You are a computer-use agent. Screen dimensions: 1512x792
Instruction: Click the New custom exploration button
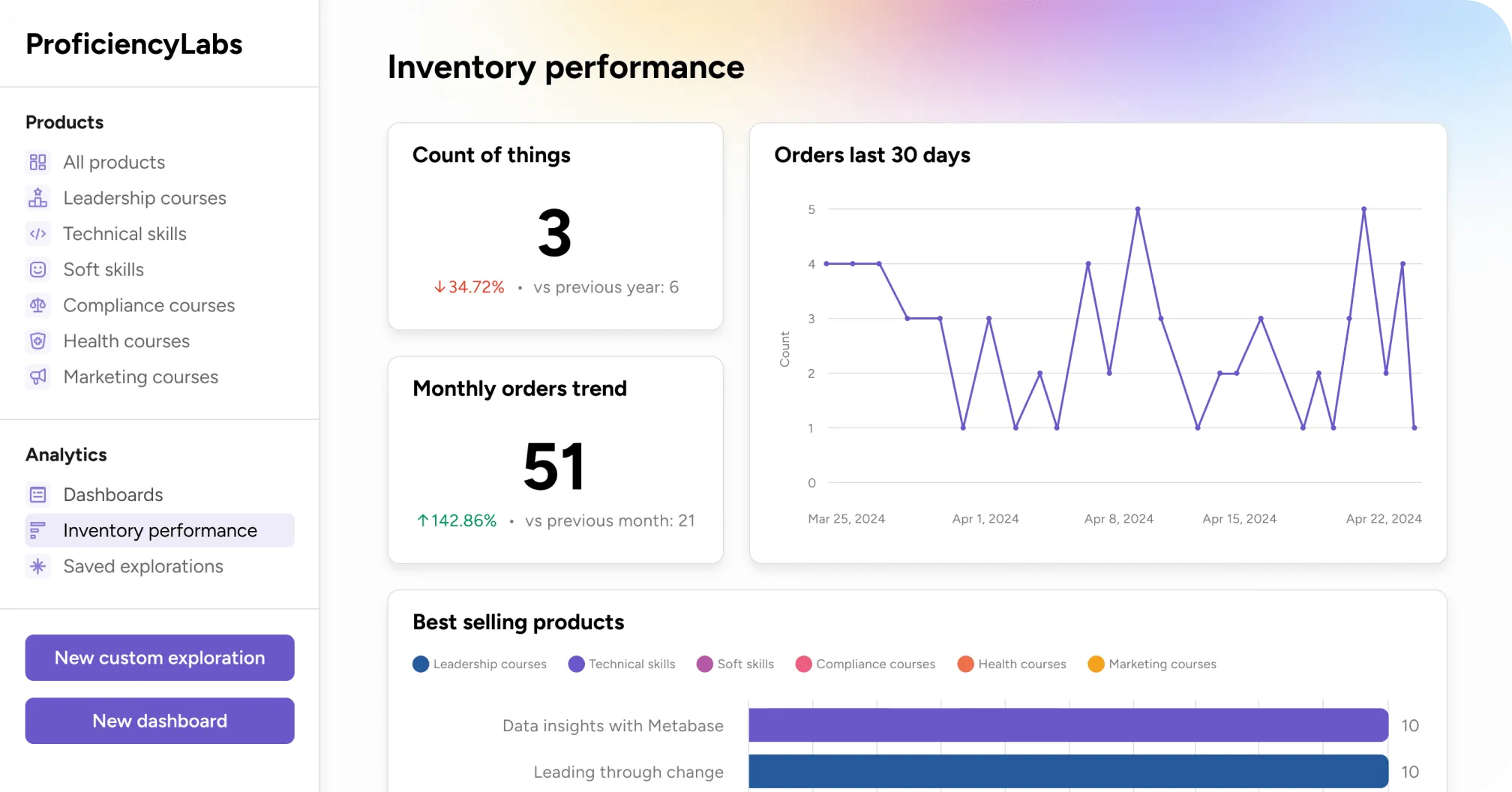[x=159, y=658]
